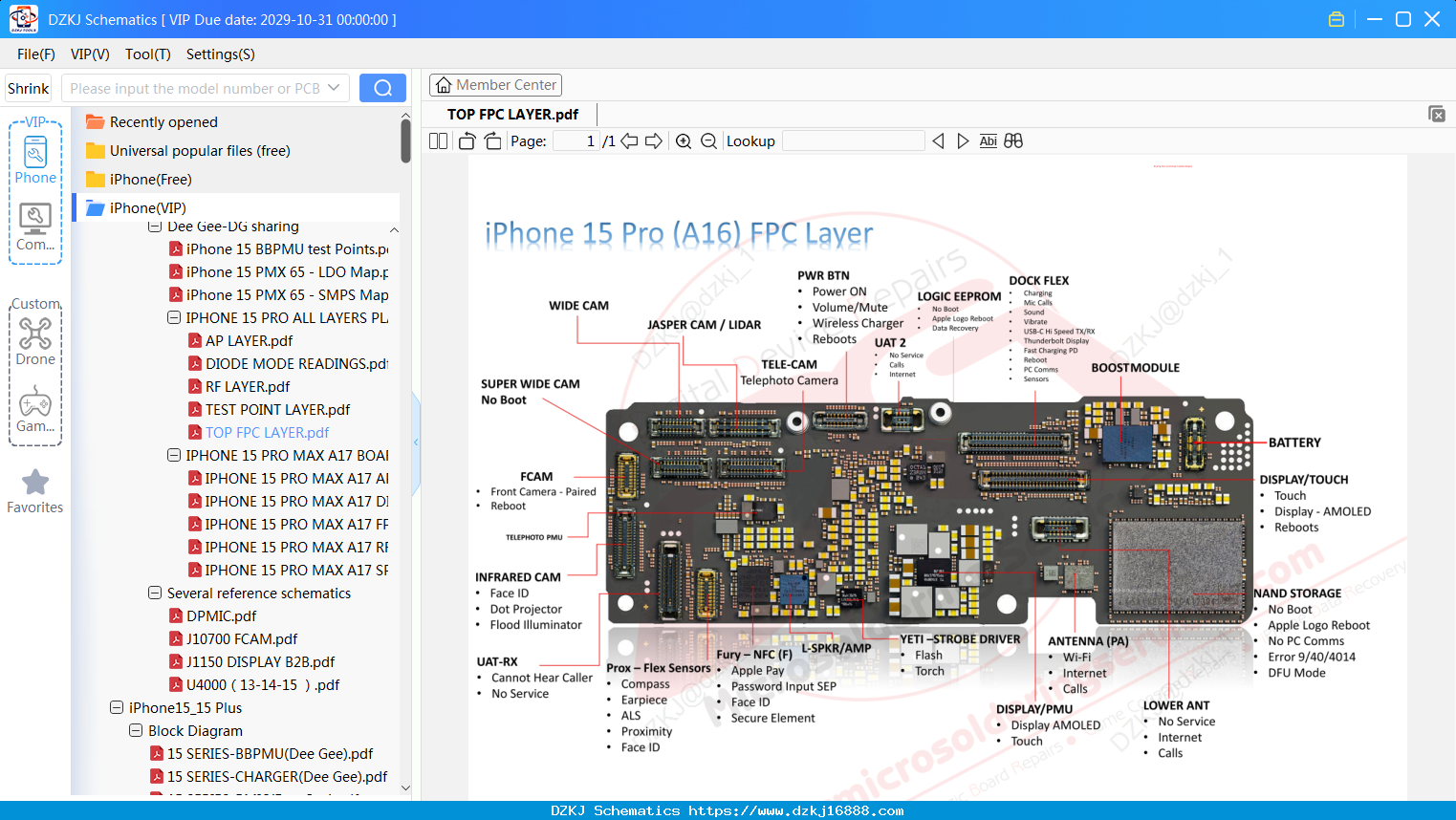
Task: Open iPhone(Free) folder
Action: point(150,179)
